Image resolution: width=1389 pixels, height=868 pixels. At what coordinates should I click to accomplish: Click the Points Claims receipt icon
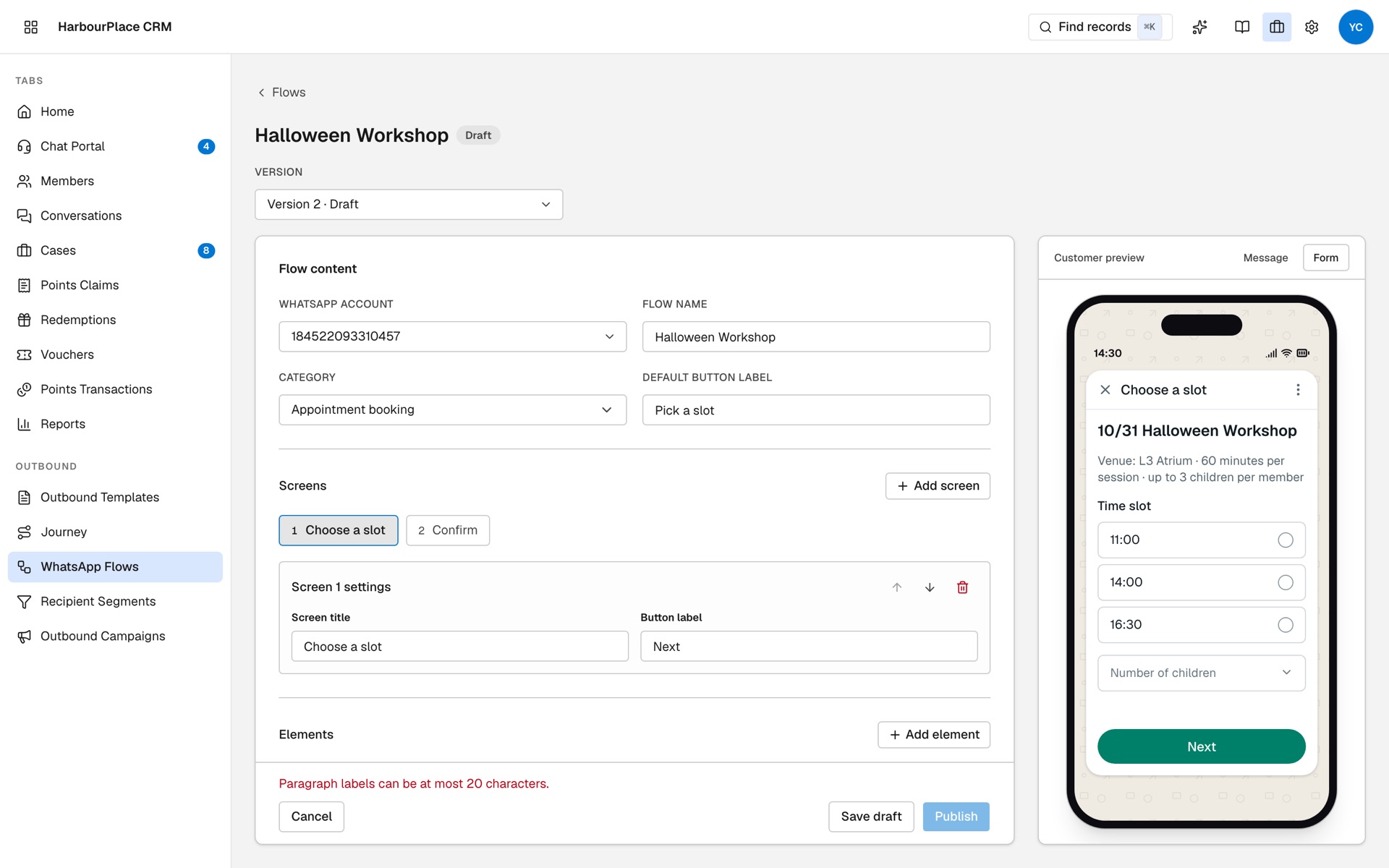(x=25, y=285)
